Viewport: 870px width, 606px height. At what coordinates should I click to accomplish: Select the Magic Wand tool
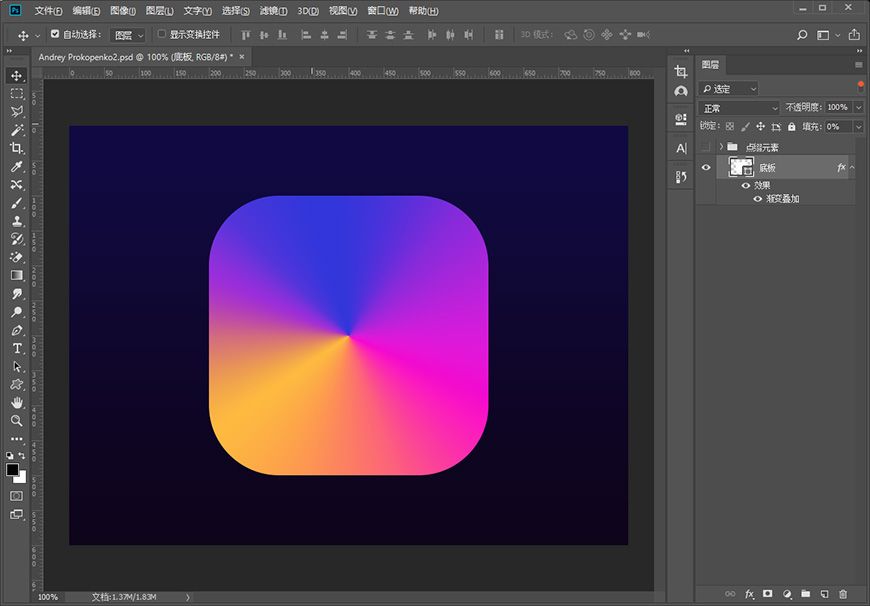click(x=17, y=130)
